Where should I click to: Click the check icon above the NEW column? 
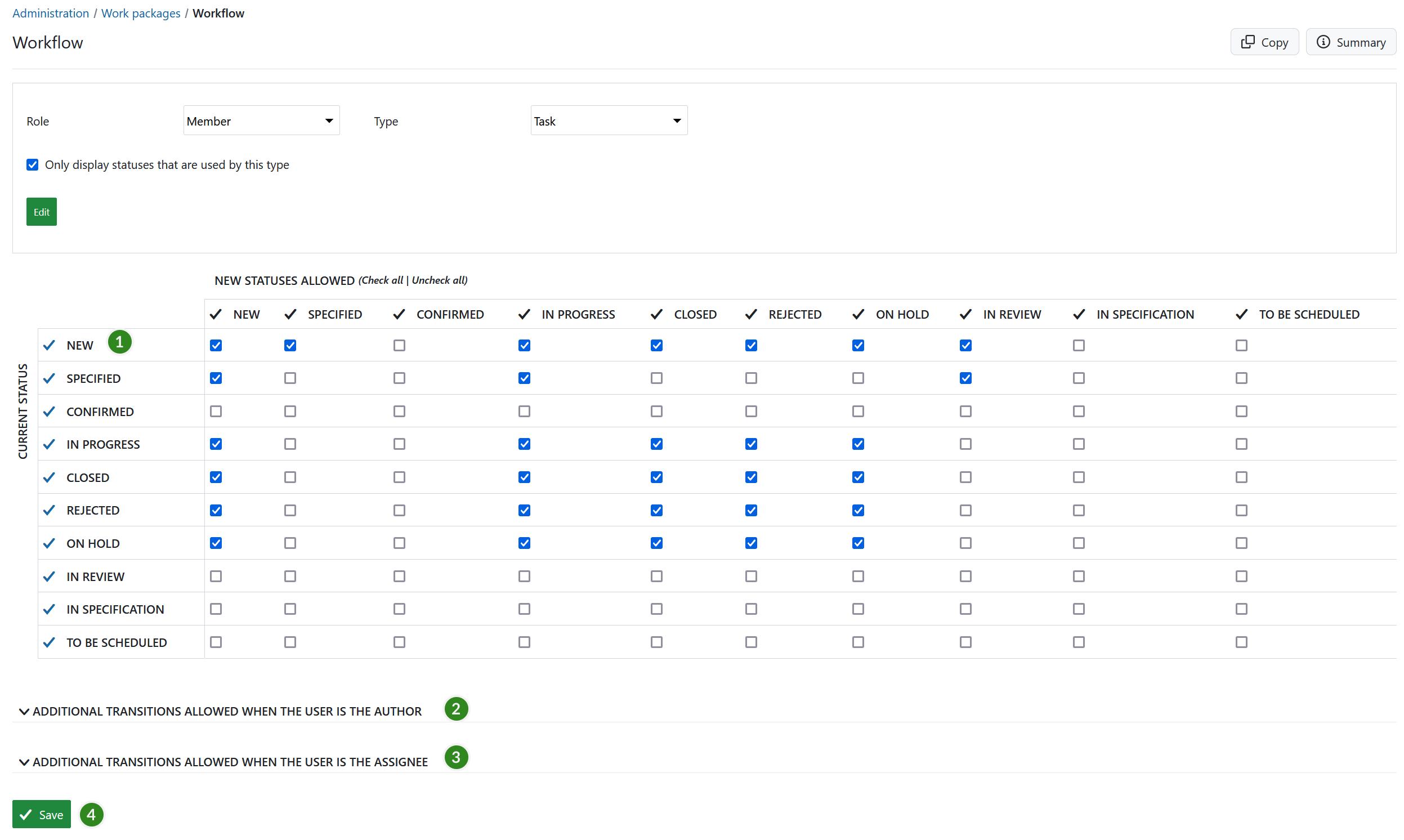tap(215, 314)
